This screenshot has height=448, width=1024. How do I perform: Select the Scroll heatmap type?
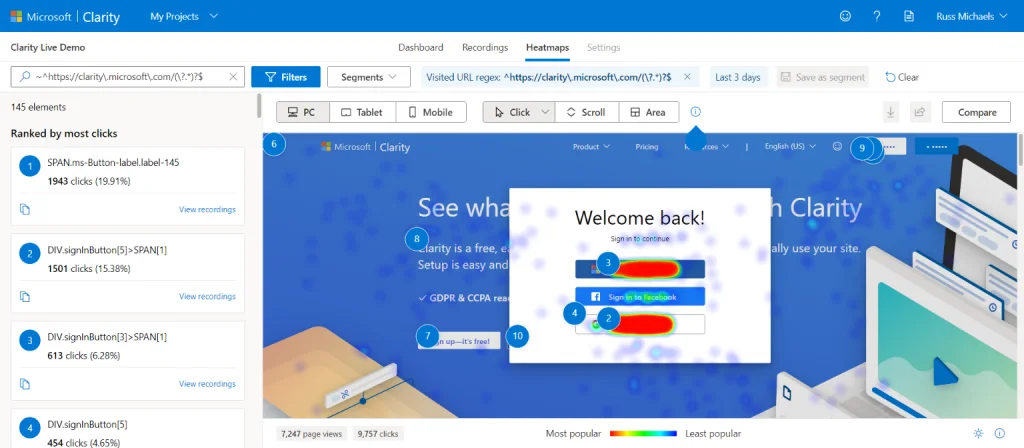(586, 112)
